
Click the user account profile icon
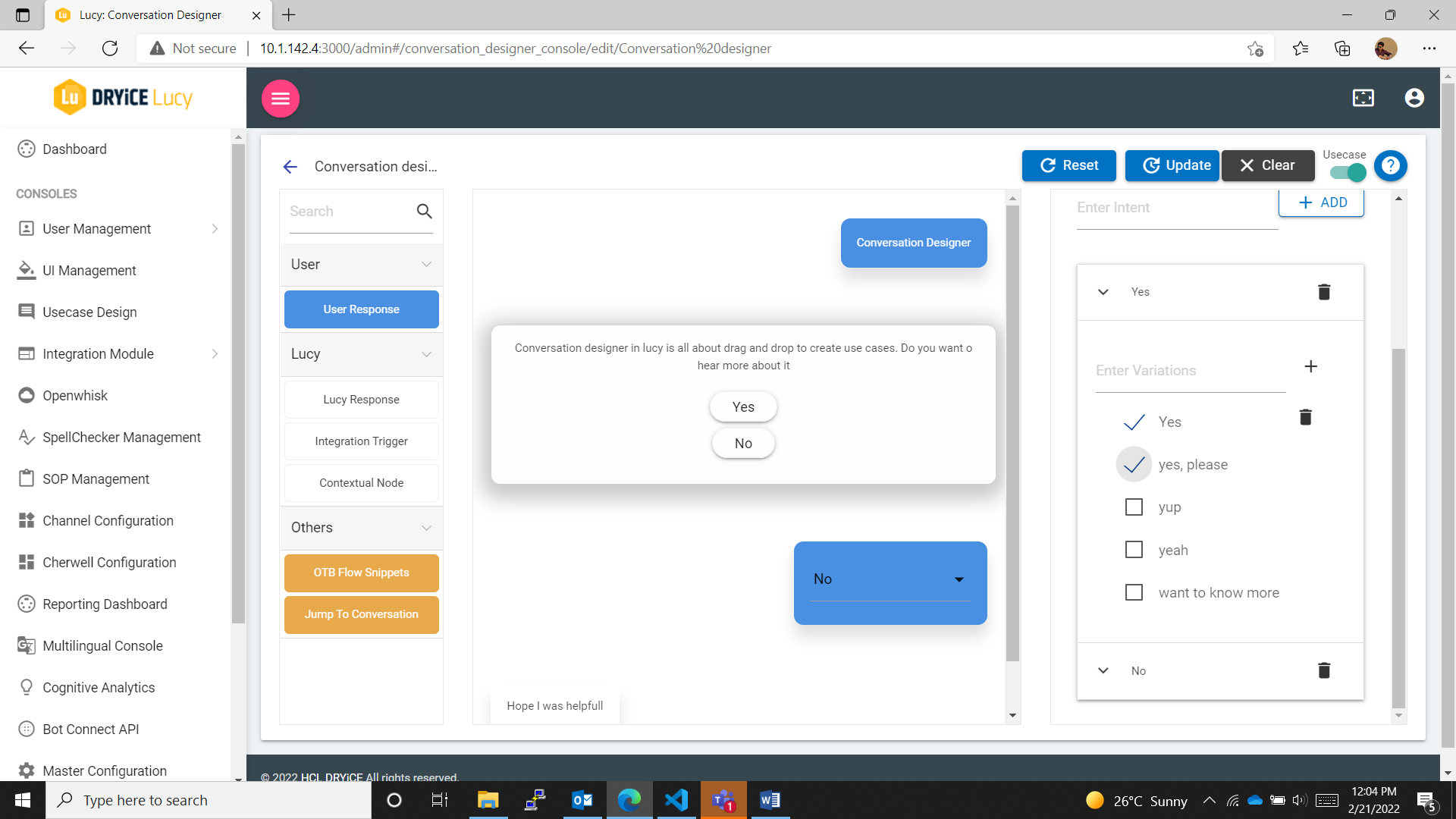(x=1414, y=98)
